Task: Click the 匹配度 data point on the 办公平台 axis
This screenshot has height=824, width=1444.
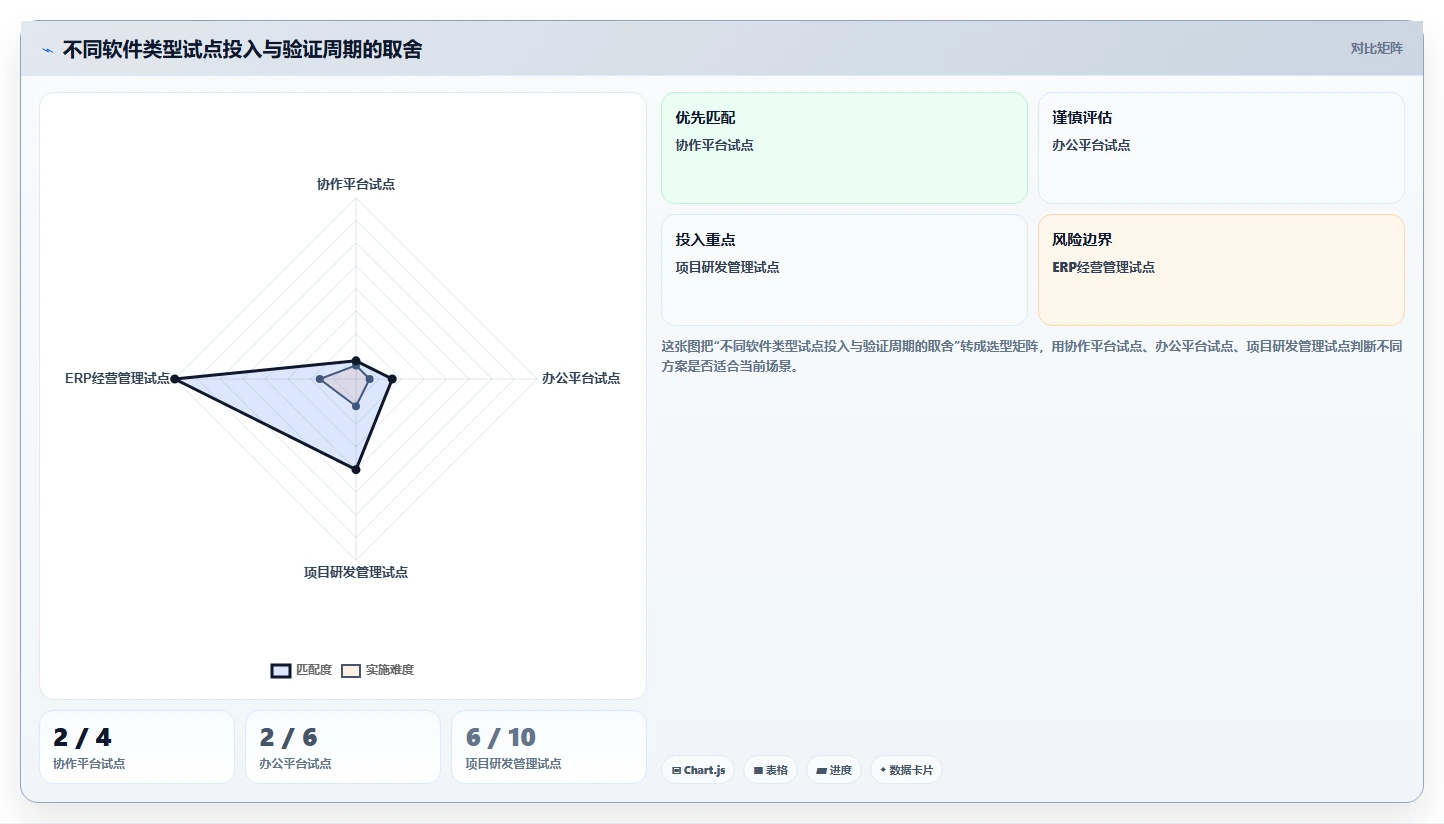Action: 392,379
